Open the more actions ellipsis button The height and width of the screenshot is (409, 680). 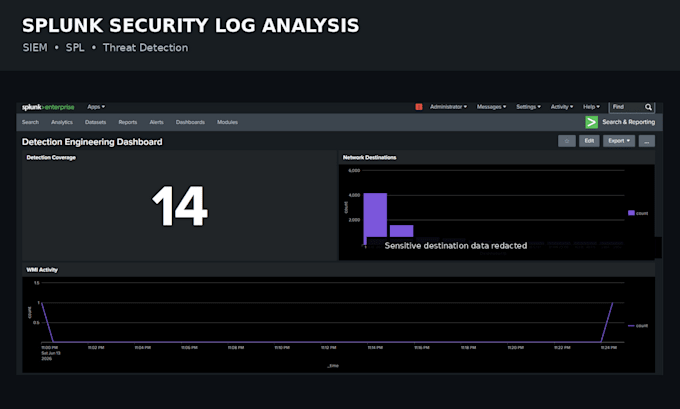(647, 141)
